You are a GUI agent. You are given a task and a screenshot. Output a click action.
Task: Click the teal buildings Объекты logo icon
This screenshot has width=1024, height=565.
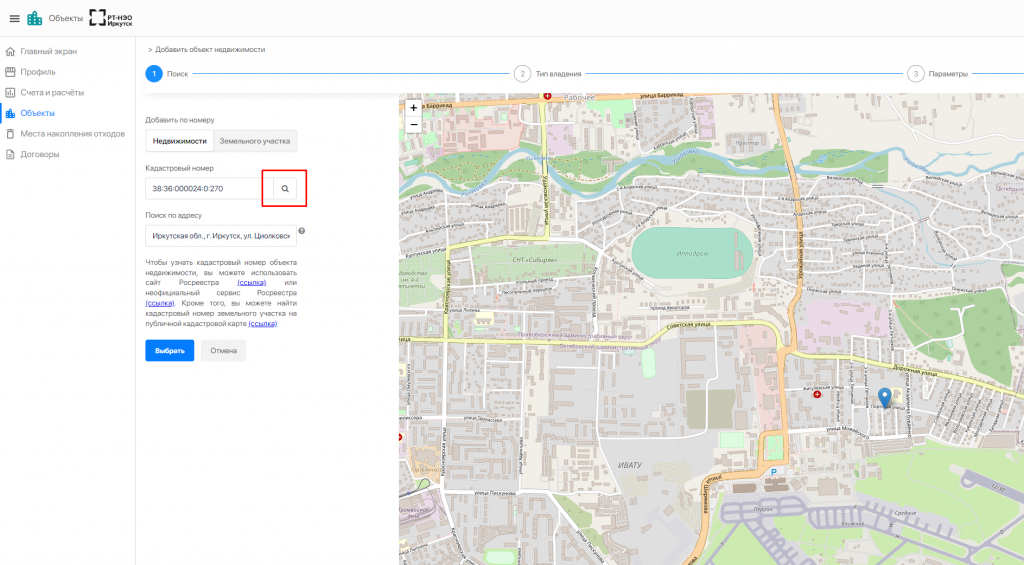pos(35,18)
